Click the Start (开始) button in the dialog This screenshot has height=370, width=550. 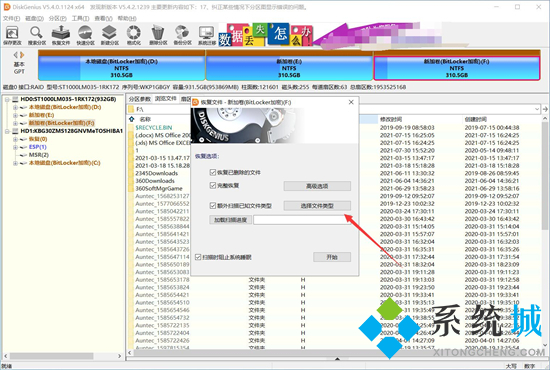tap(332, 257)
